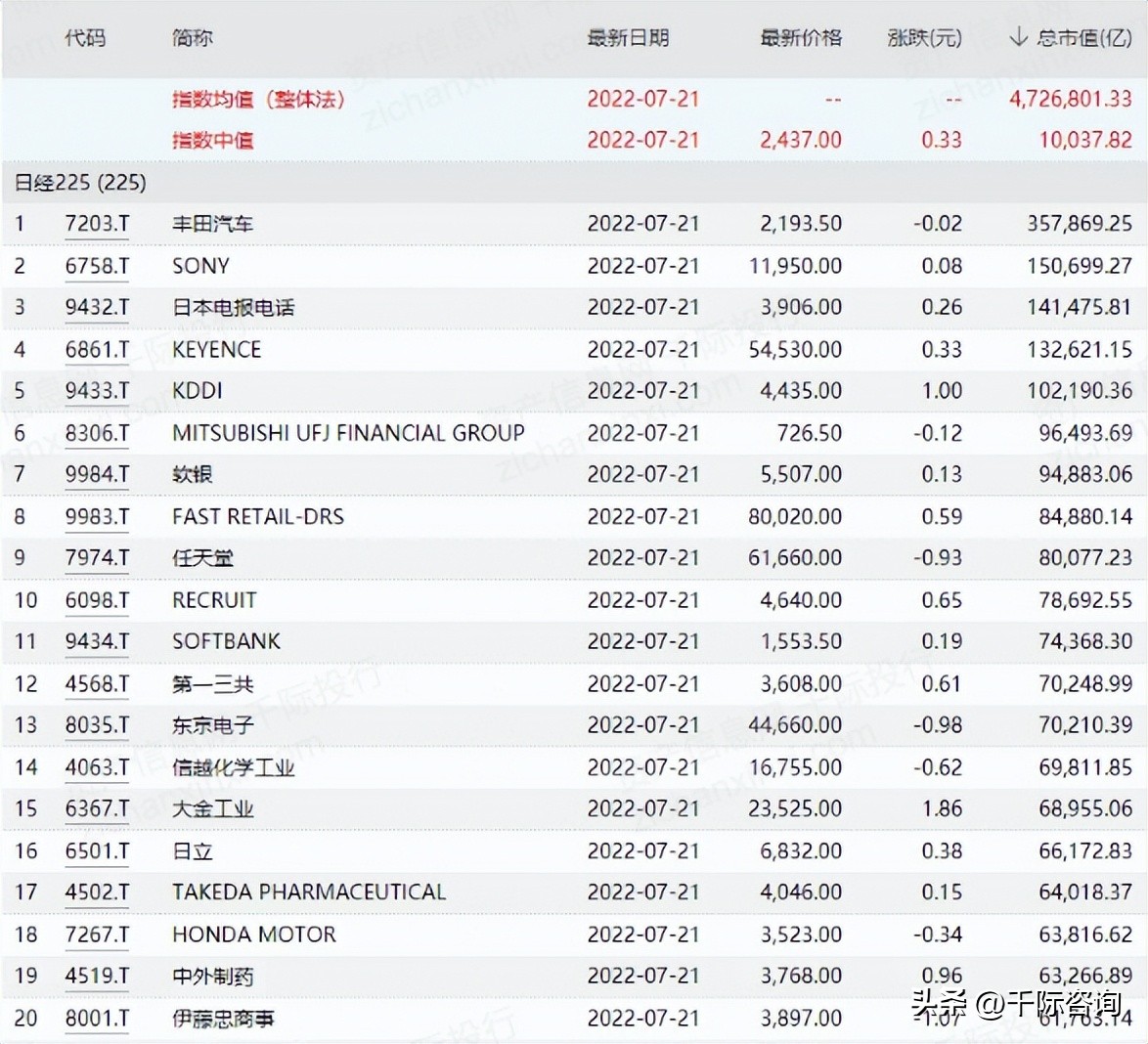Open 9432.T link for 日本电报电话
Viewport: 1148px width, 1044px height.
(96, 306)
